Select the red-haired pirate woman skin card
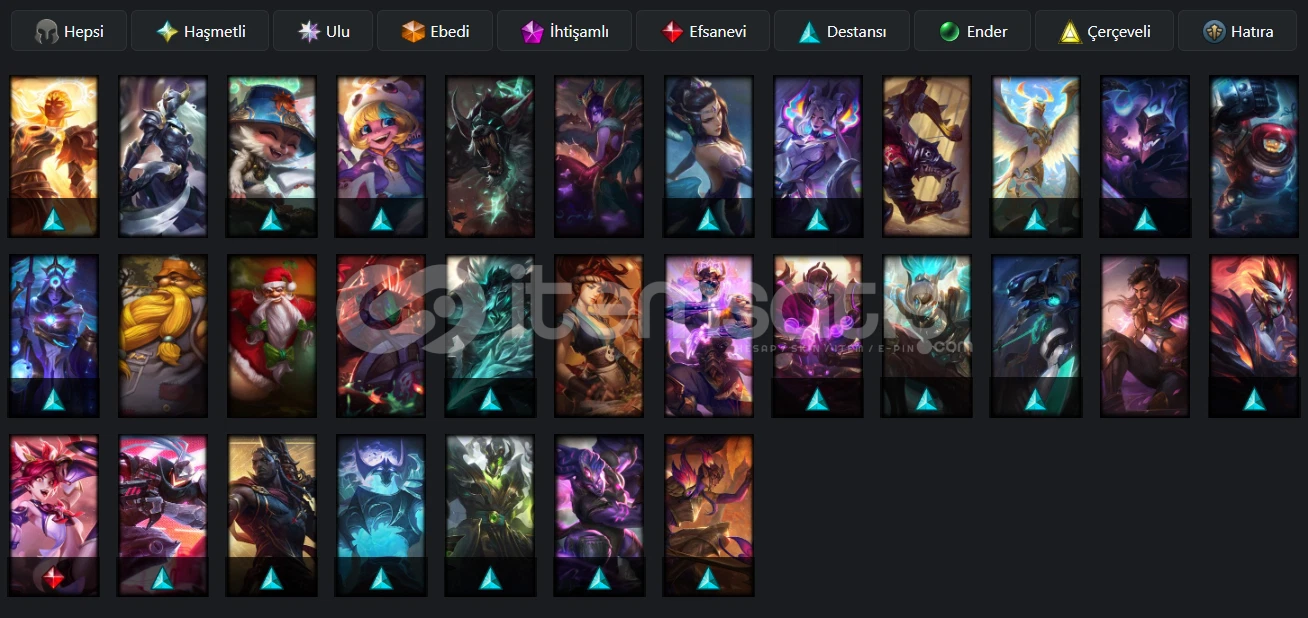Screen dimensions: 1308x618 pos(599,335)
